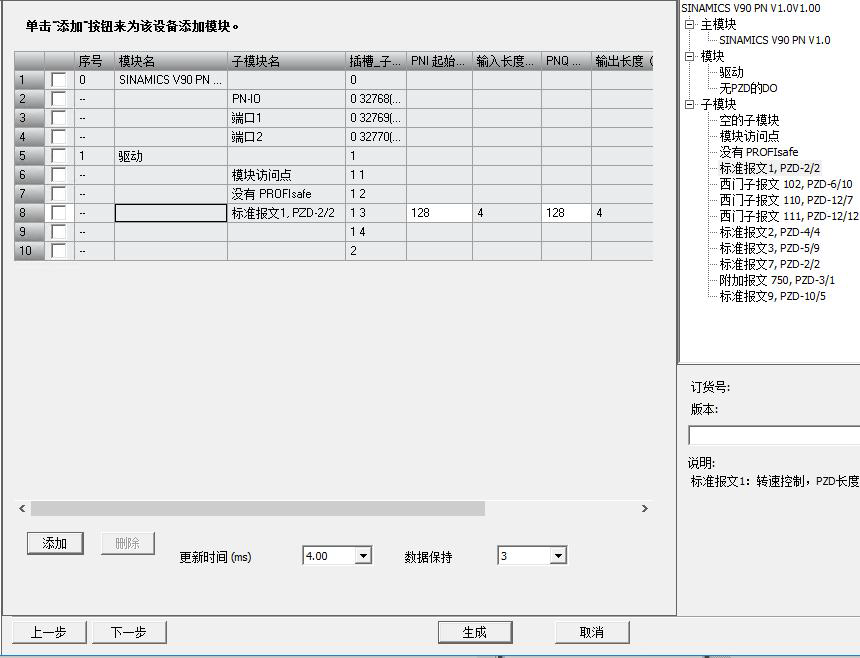Viewport: 860px width, 658px height.
Task: Click the 标准报文1, PZD-2/2 submodule cell
Action: (286, 213)
